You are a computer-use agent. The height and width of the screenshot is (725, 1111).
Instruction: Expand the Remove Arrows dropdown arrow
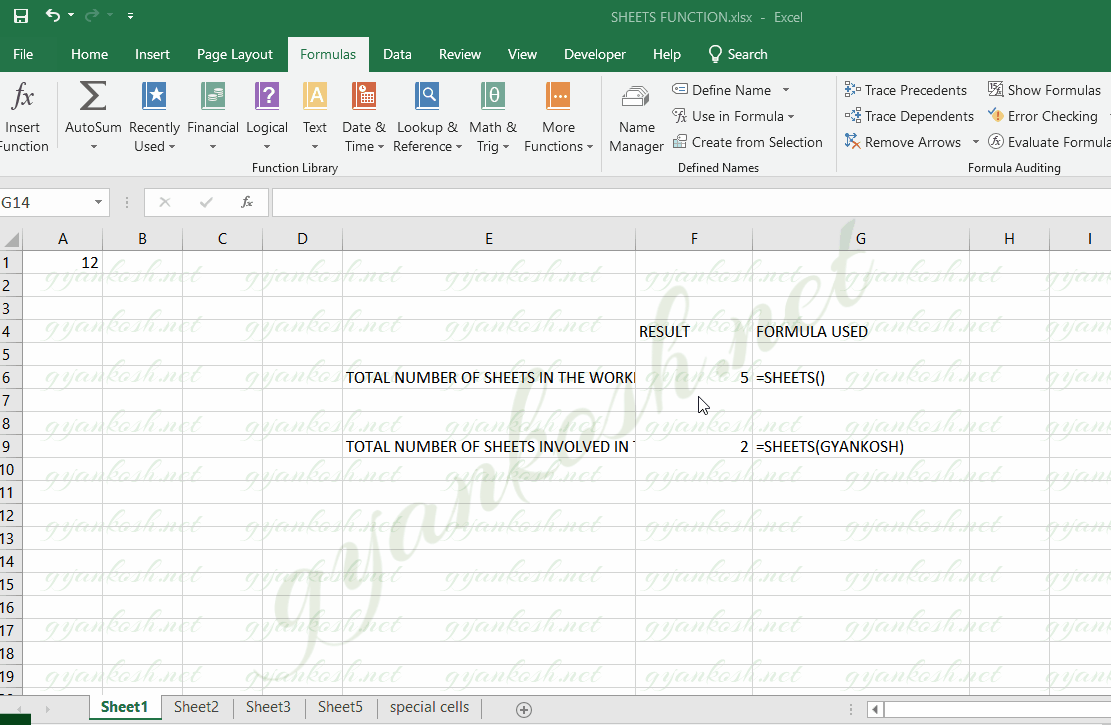[x=976, y=142]
